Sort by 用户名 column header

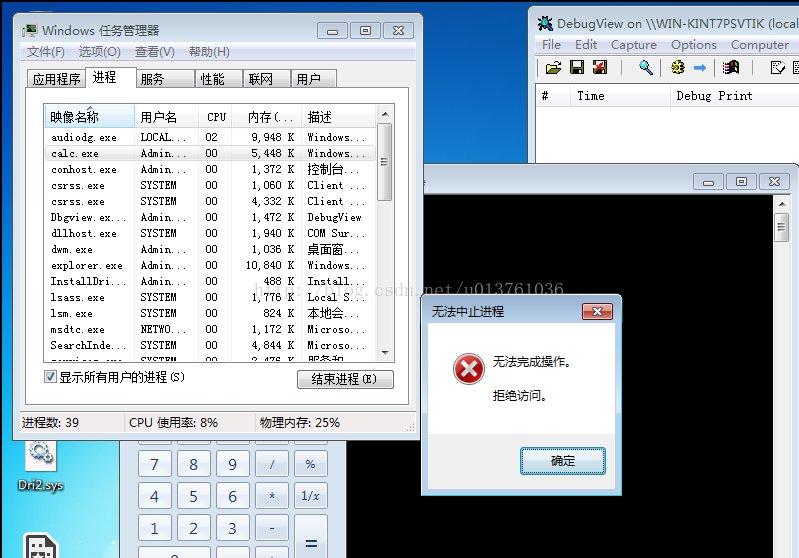pos(166,117)
